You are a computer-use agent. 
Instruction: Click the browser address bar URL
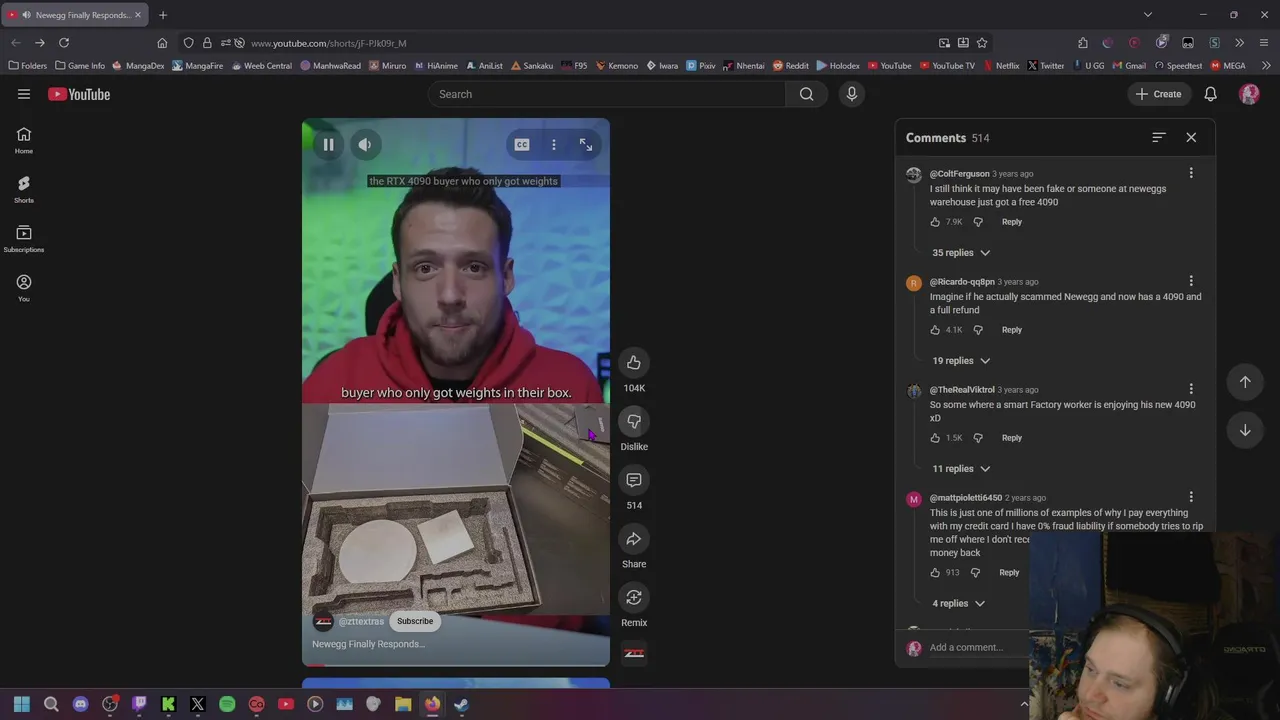tap(329, 43)
